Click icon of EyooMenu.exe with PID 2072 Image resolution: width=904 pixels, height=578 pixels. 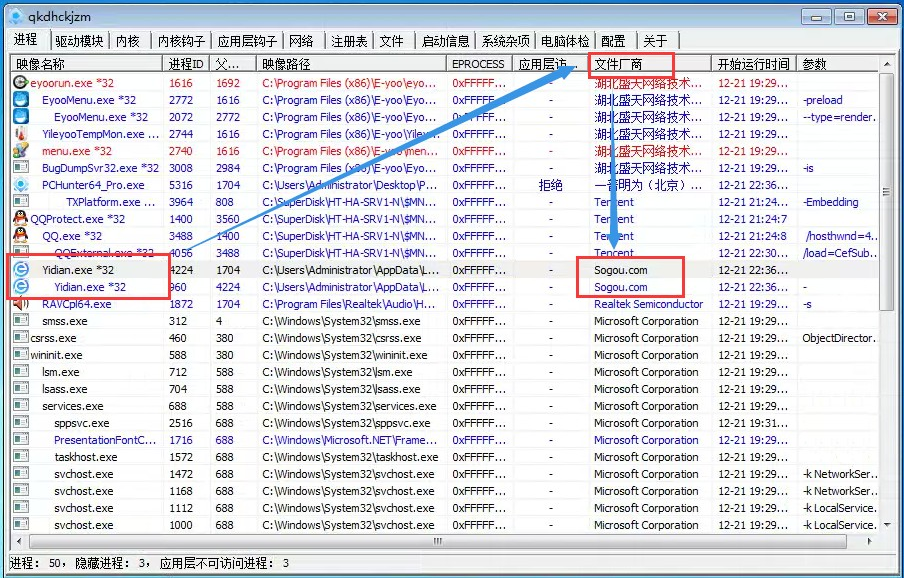(21, 117)
